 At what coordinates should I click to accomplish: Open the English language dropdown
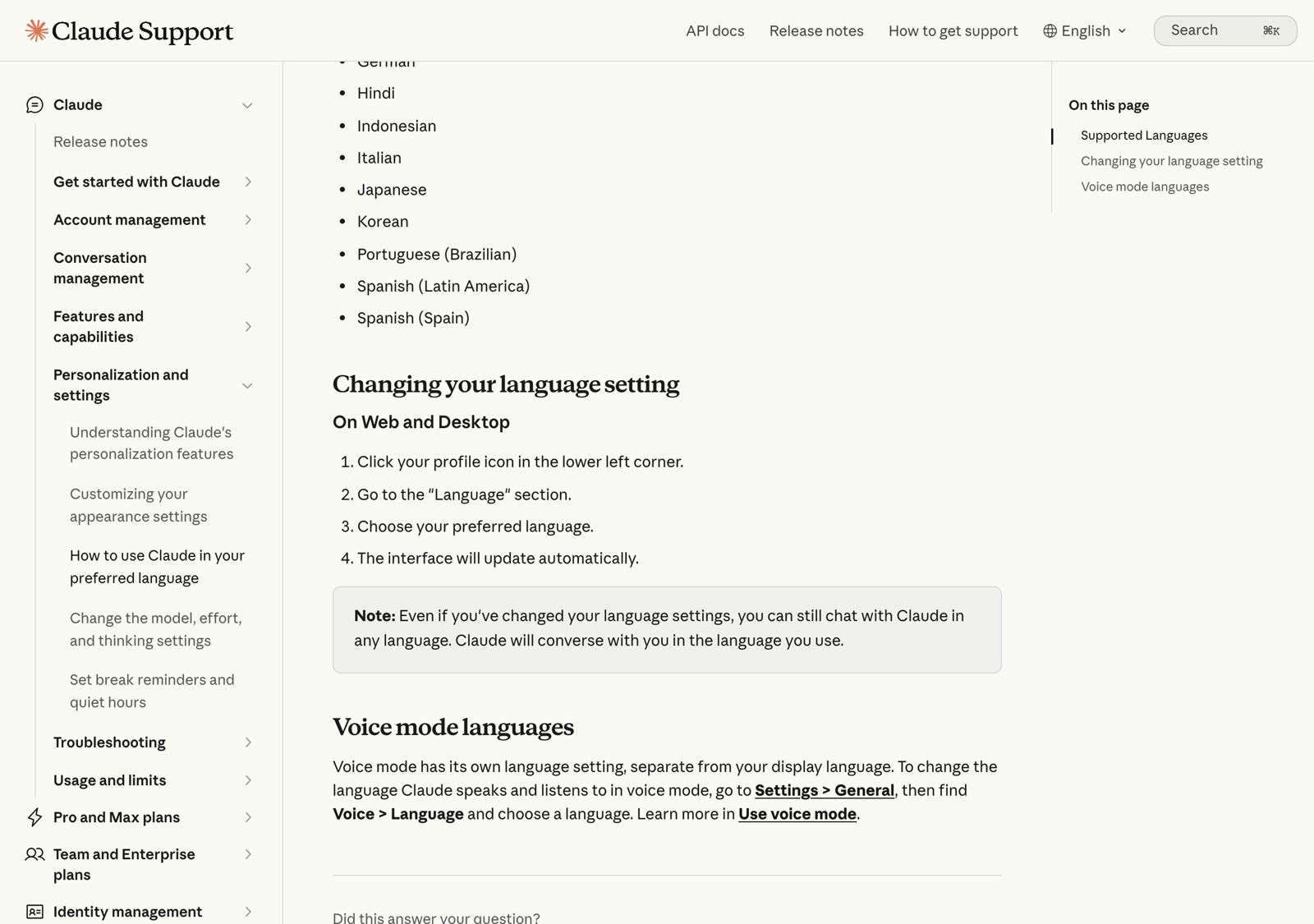click(x=1085, y=31)
